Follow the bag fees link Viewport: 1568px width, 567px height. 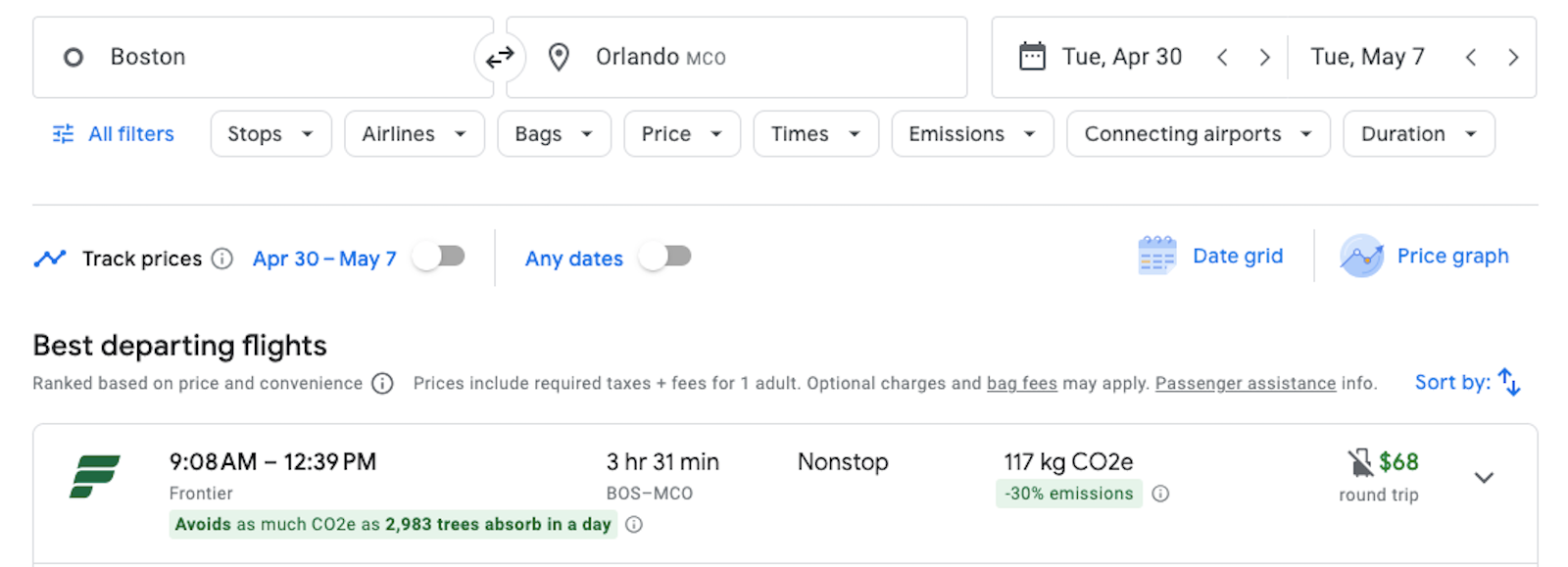tap(1021, 384)
